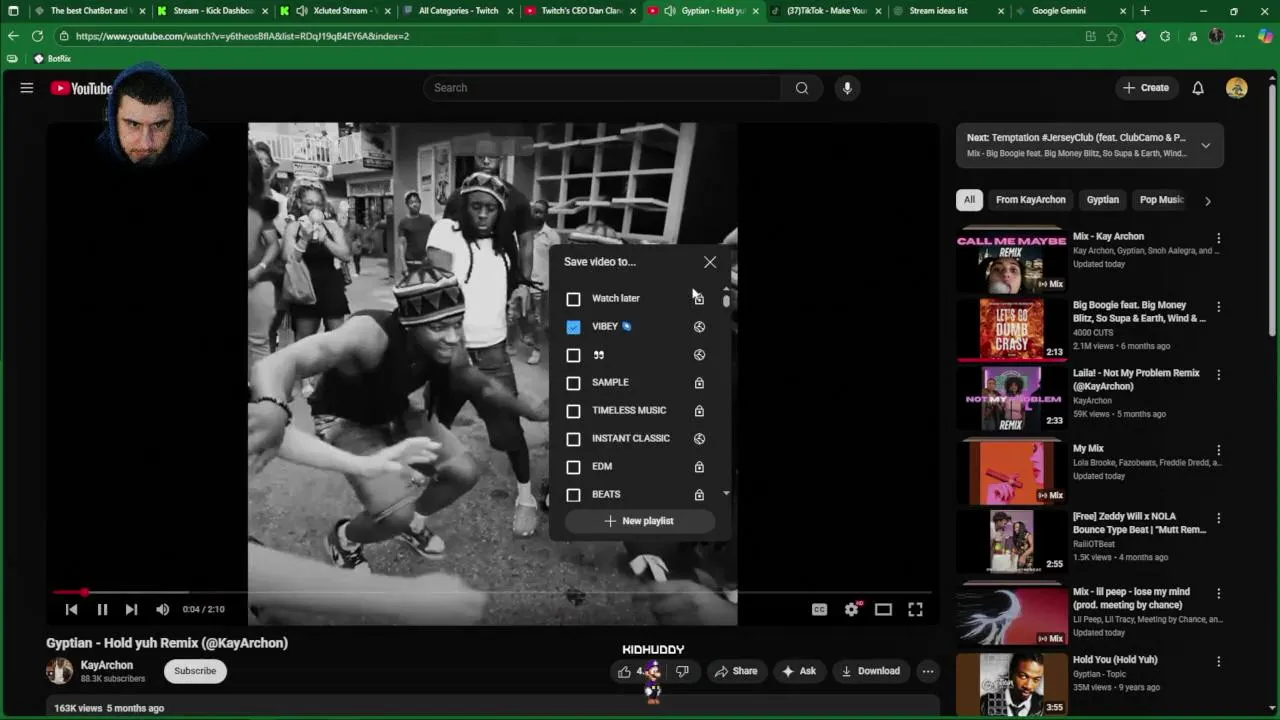
Task: Expand the Next up playlist chevron
Action: point(1206,146)
